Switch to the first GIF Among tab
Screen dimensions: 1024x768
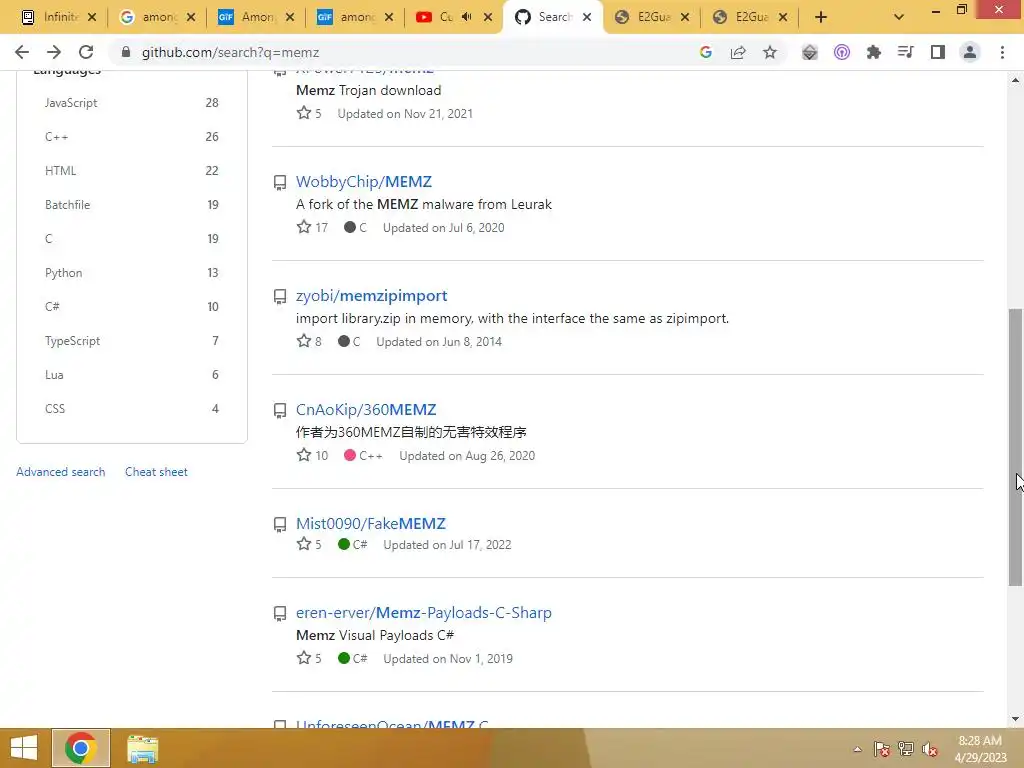click(256, 17)
